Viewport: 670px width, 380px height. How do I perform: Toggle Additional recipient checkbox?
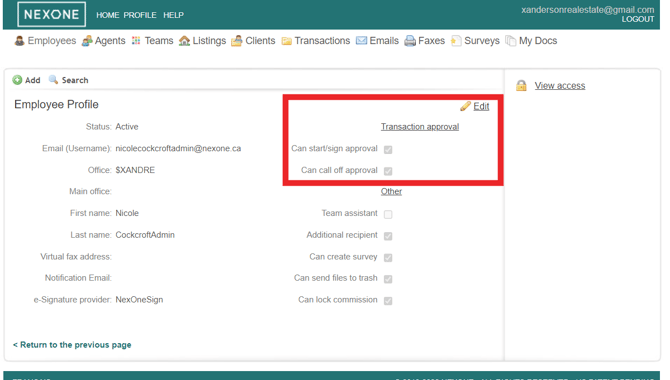pos(388,236)
